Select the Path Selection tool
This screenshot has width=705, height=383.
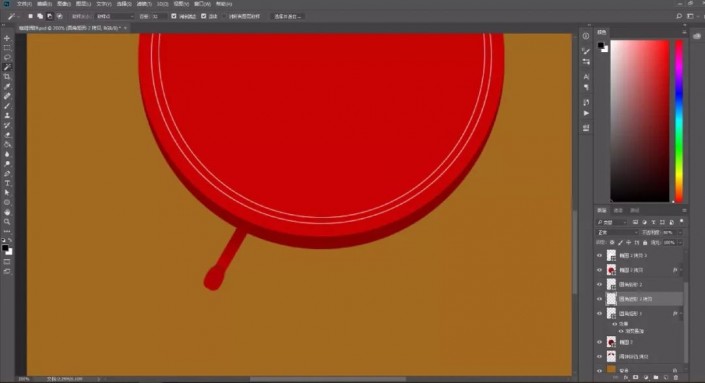[7, 193]
